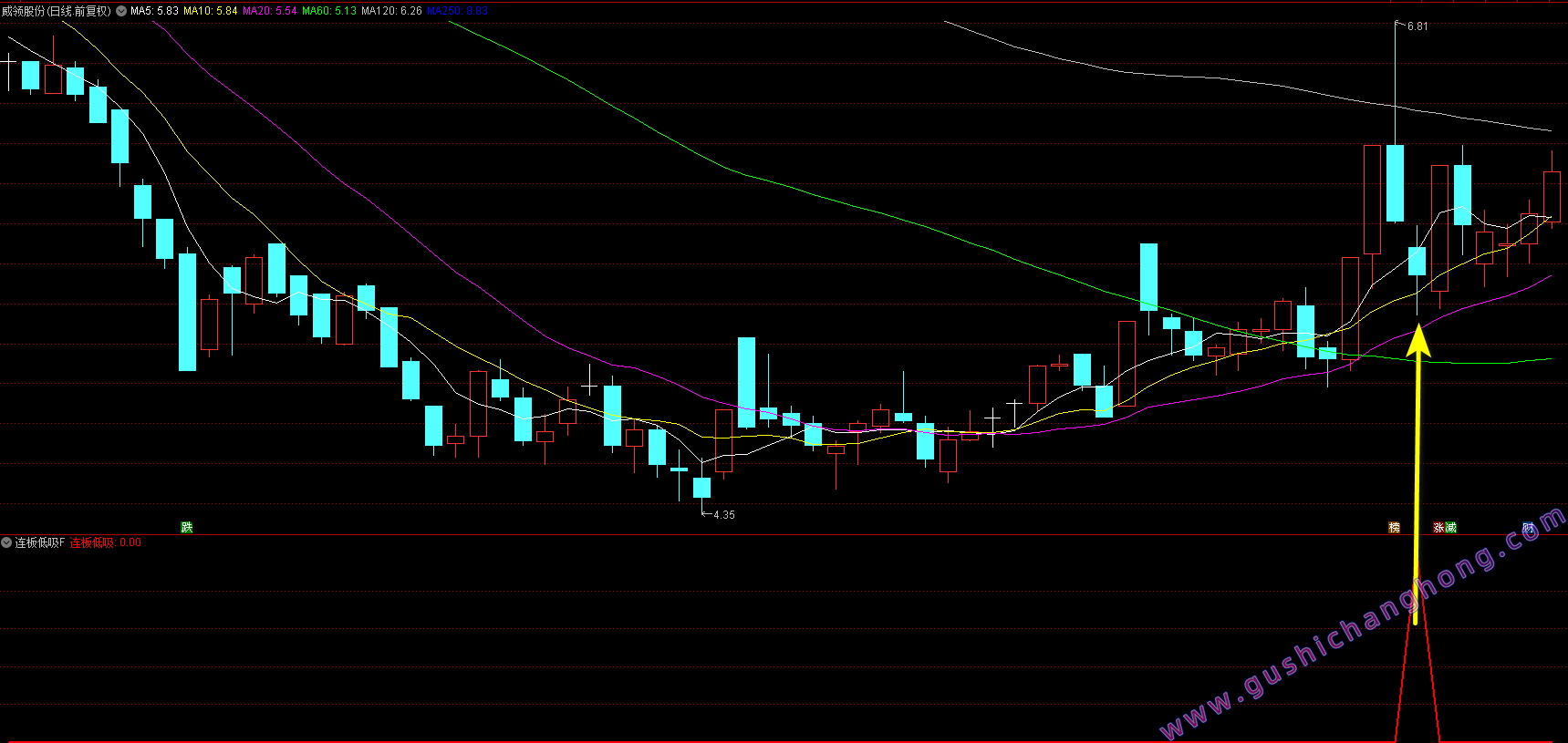Open the dropdown arrow beside 威领股份 title
The width and height of the screenshot is (1568, 743).
(x=121, y=11)
